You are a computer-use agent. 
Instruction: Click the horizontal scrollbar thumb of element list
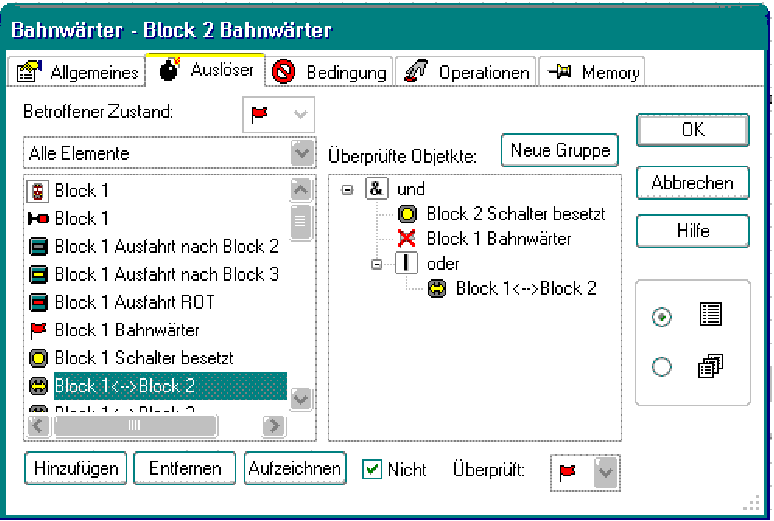point(134,425)
